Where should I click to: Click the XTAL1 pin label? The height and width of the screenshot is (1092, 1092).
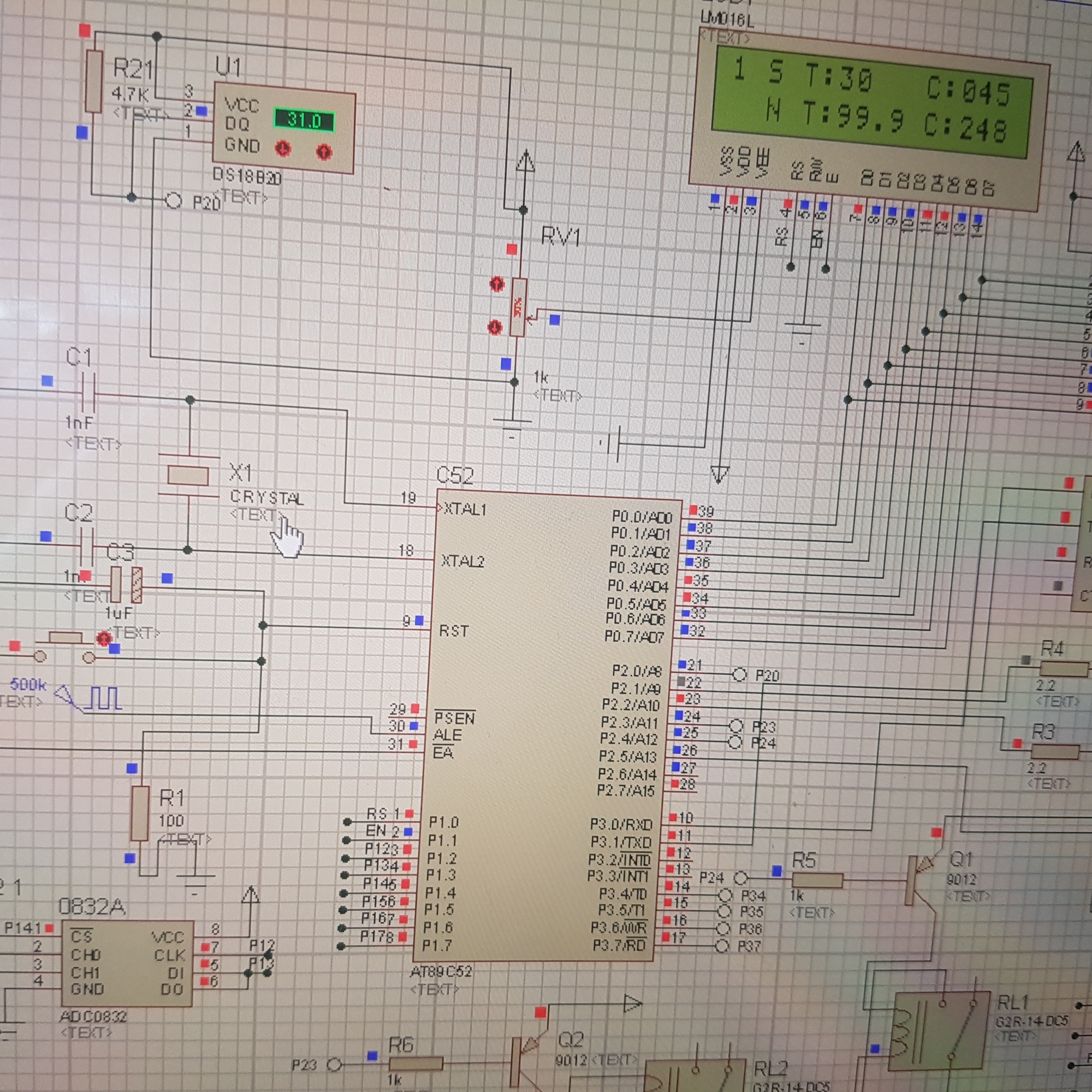[x=465, y=509]
